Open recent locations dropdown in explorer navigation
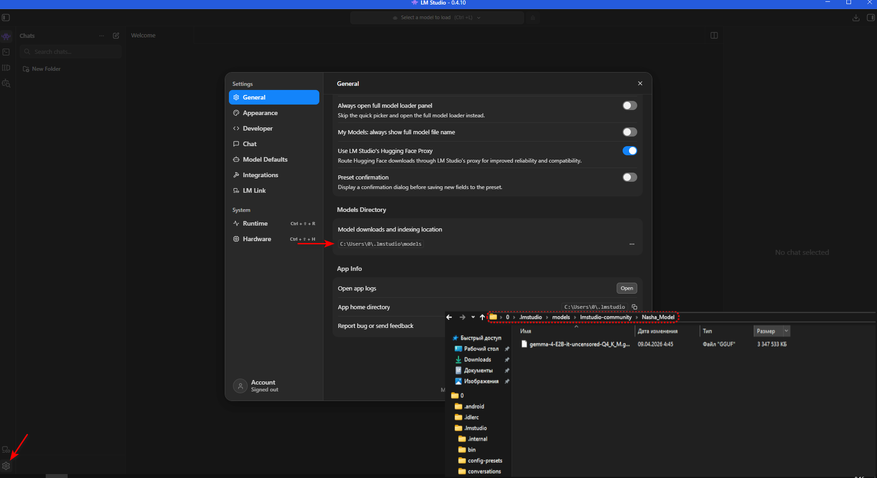Image resolution: width=877 pixels, height=478 pixels. (x=473, y=317)
